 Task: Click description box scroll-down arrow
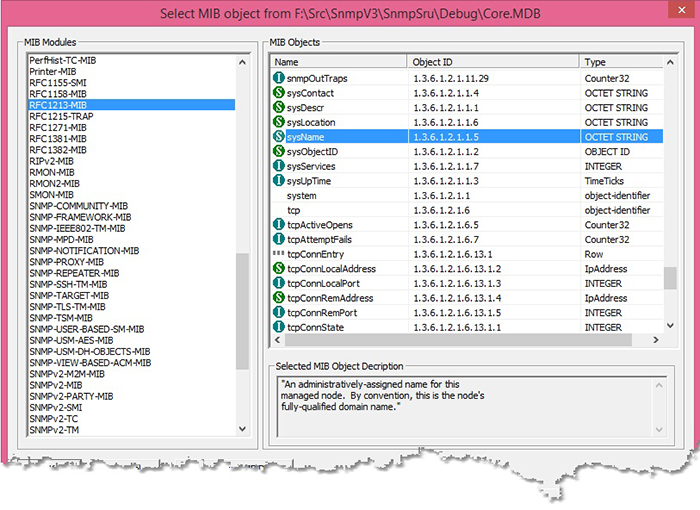coord(659,430)
